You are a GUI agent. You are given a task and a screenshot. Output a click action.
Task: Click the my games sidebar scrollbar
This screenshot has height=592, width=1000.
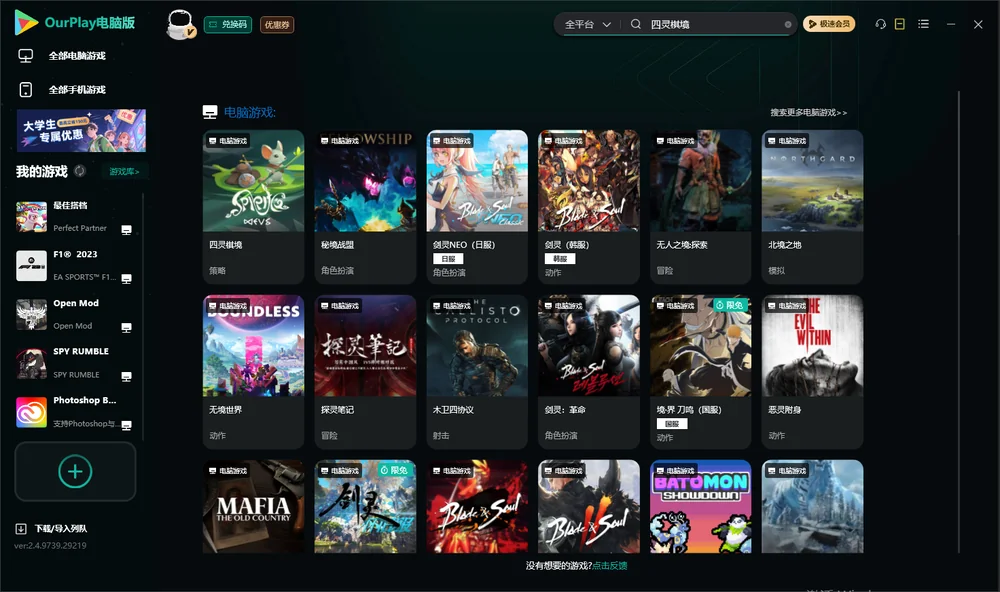click(142, 317)
